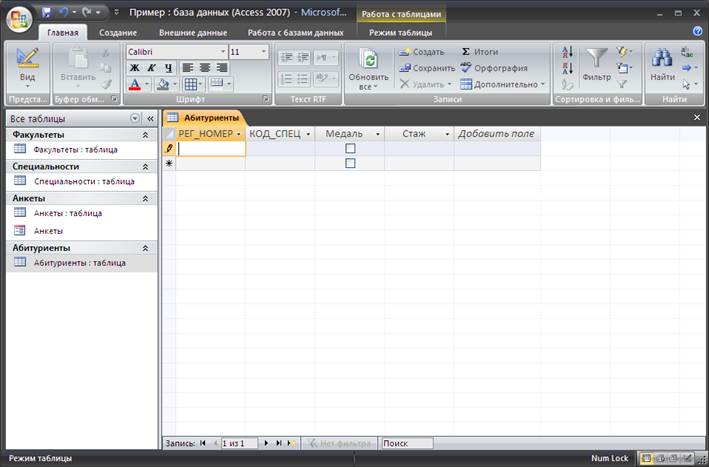
Task: Open the КОД_СПЕЦ column dropdown arrow
Action: [x=308, y=134]
